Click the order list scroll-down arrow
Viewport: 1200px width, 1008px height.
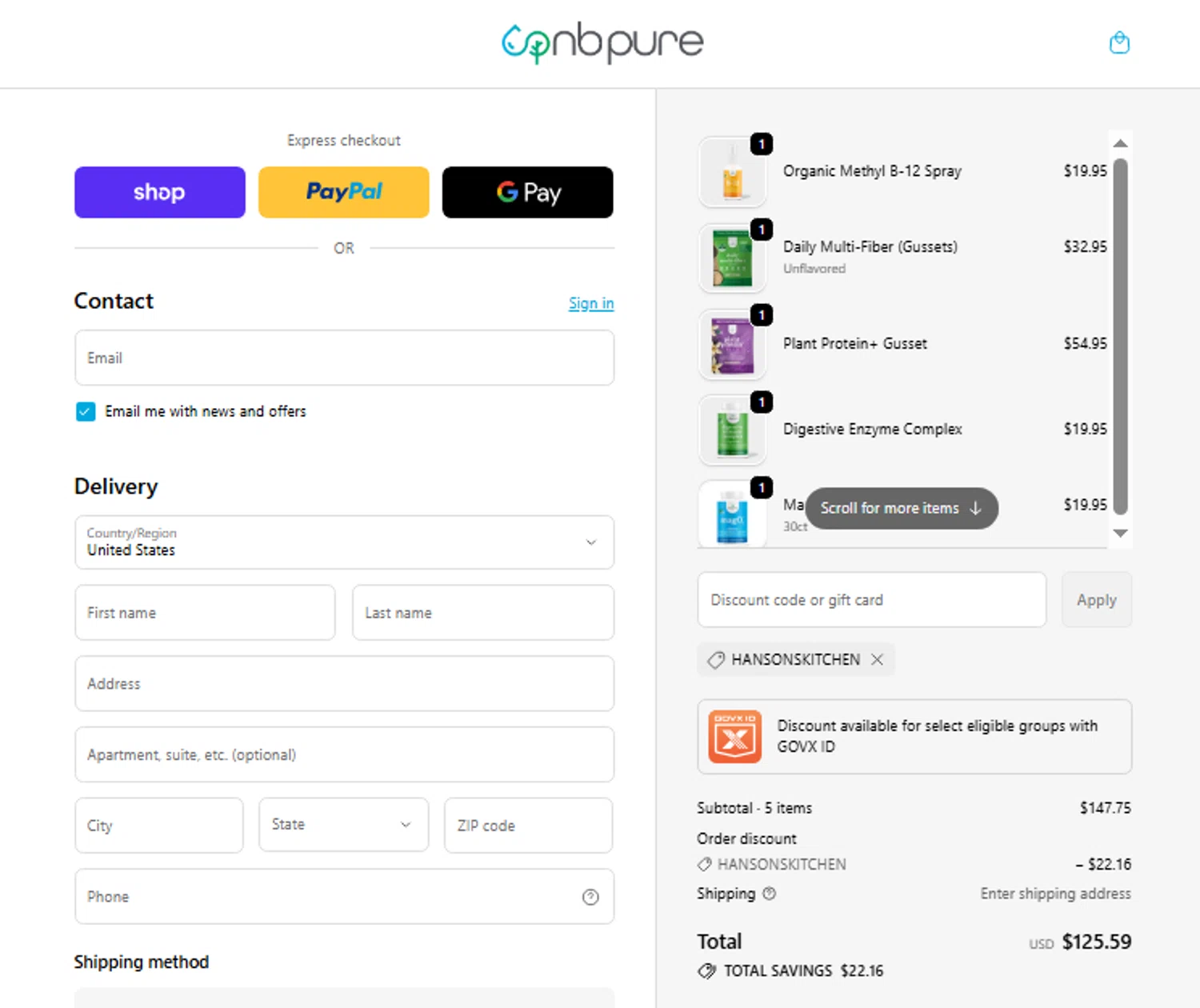click(1121, 534)
